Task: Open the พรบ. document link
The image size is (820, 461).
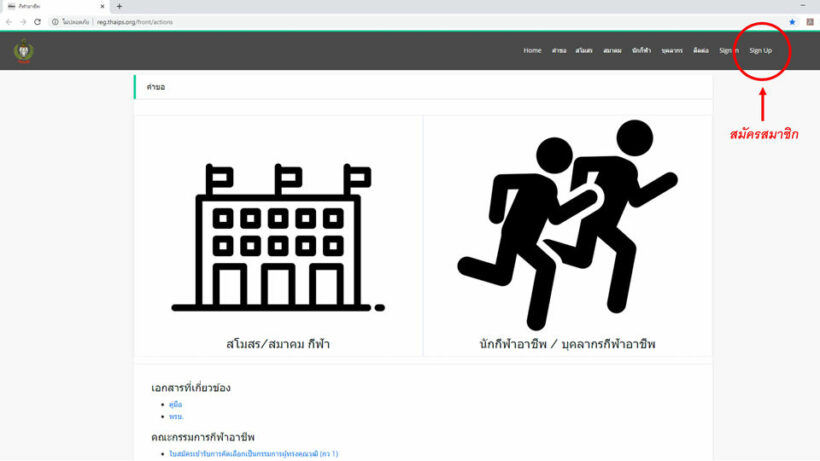Action: 177,416
